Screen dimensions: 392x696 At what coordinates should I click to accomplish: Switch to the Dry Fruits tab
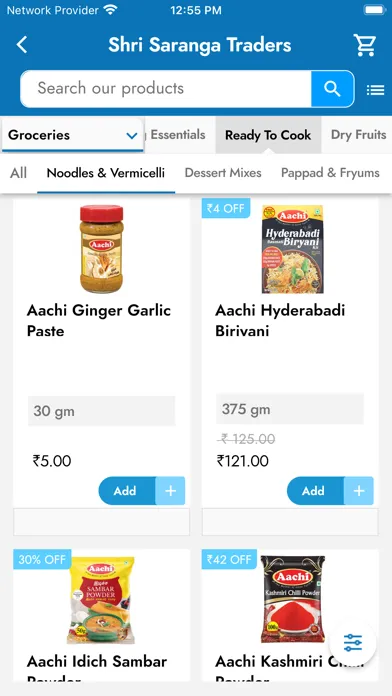358,135
